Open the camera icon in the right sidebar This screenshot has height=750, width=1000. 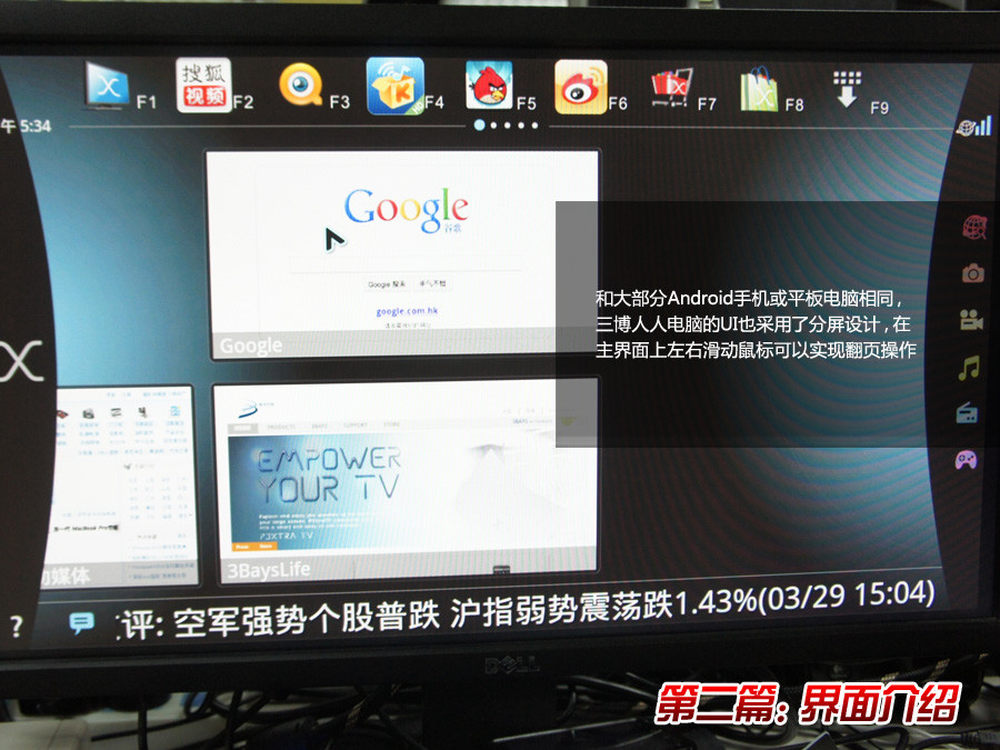point(973,273)
